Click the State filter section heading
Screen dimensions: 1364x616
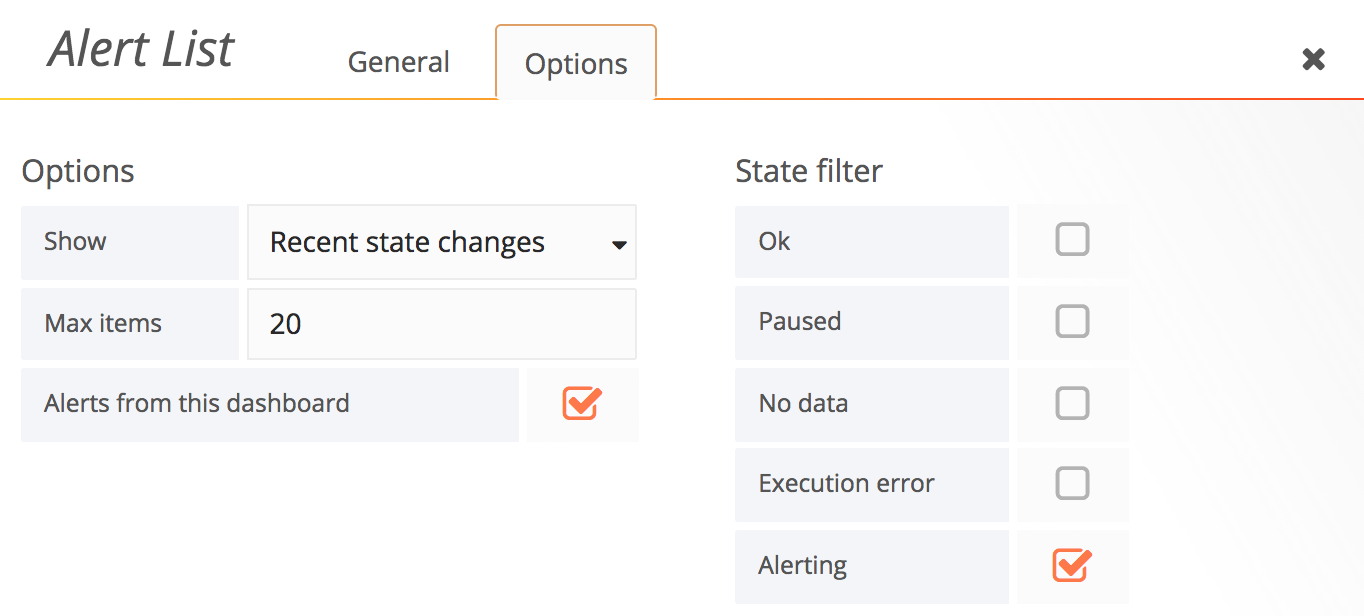point(809,170)
